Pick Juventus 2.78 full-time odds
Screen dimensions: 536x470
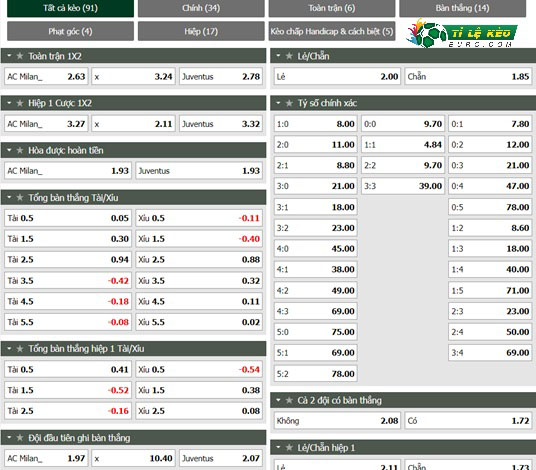point(221,77)
